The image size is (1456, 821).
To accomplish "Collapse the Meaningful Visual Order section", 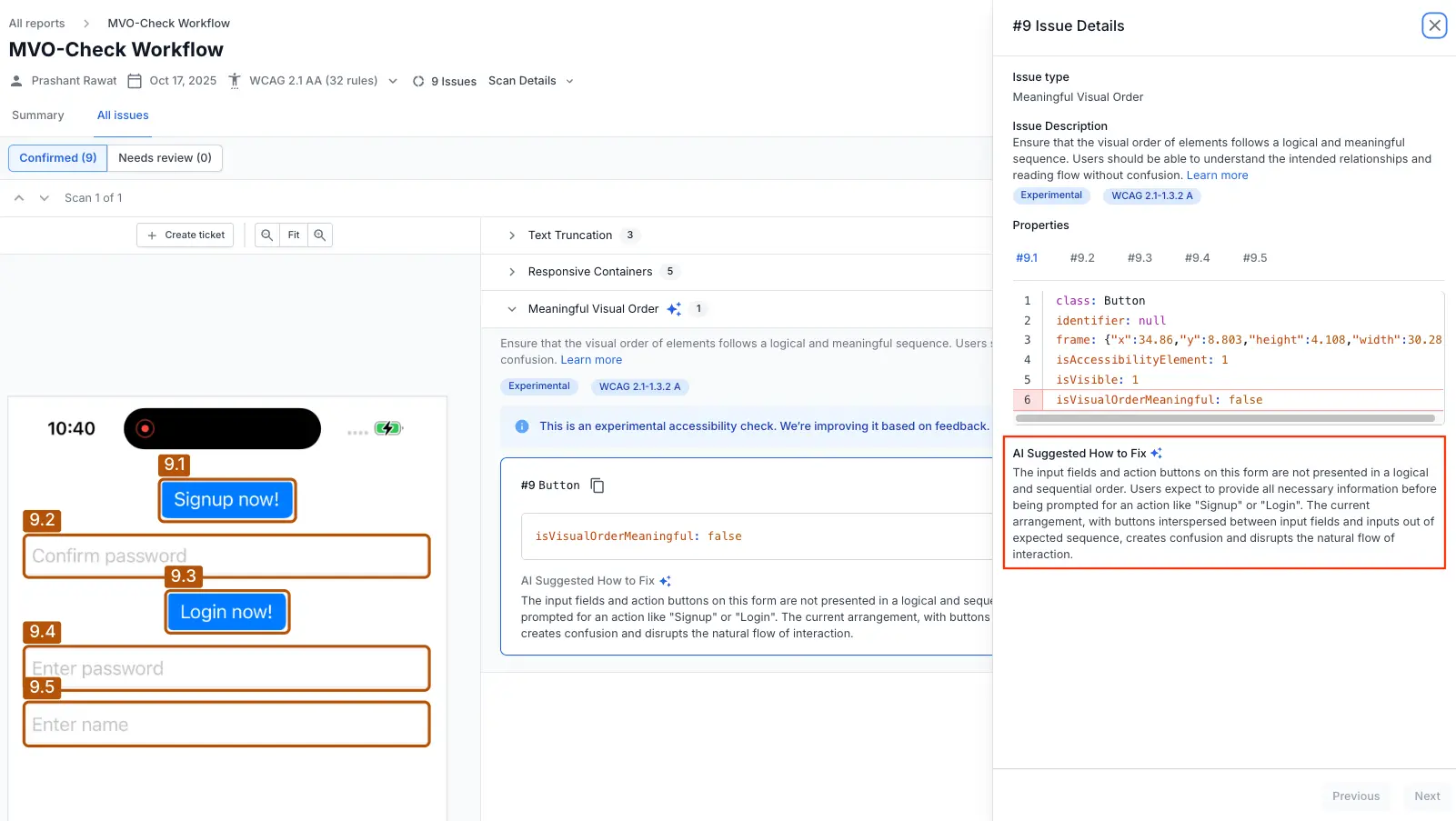I will tap(511, 308).
